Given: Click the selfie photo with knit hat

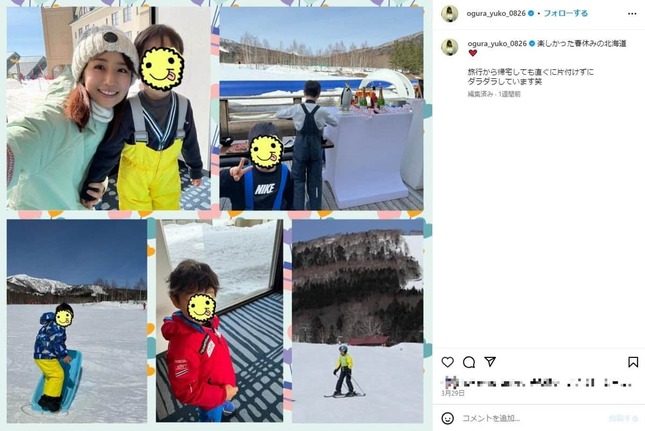Looking at the screenshot, I should tap(109, 108).
